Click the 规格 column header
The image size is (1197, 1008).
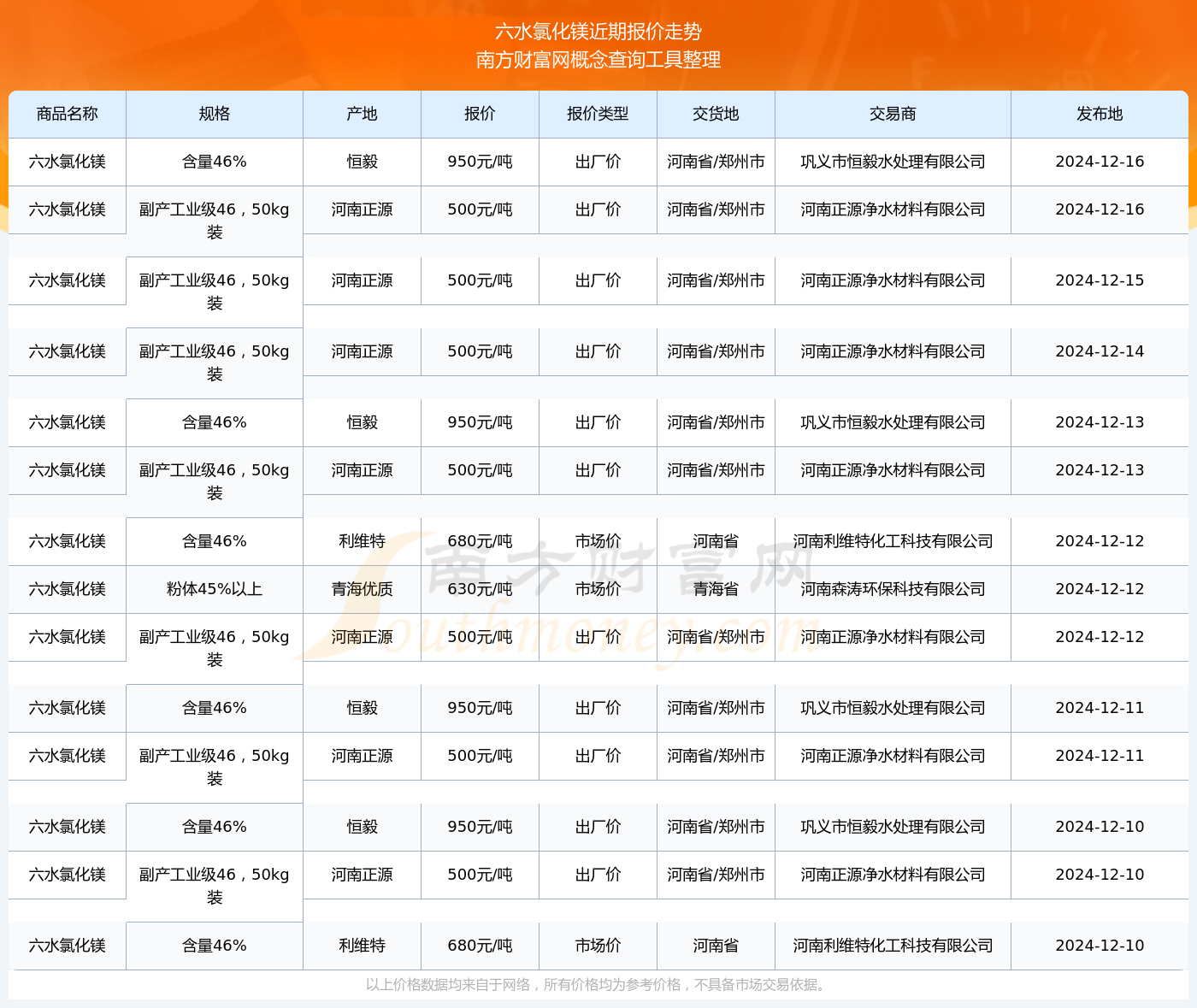point(215,114)
